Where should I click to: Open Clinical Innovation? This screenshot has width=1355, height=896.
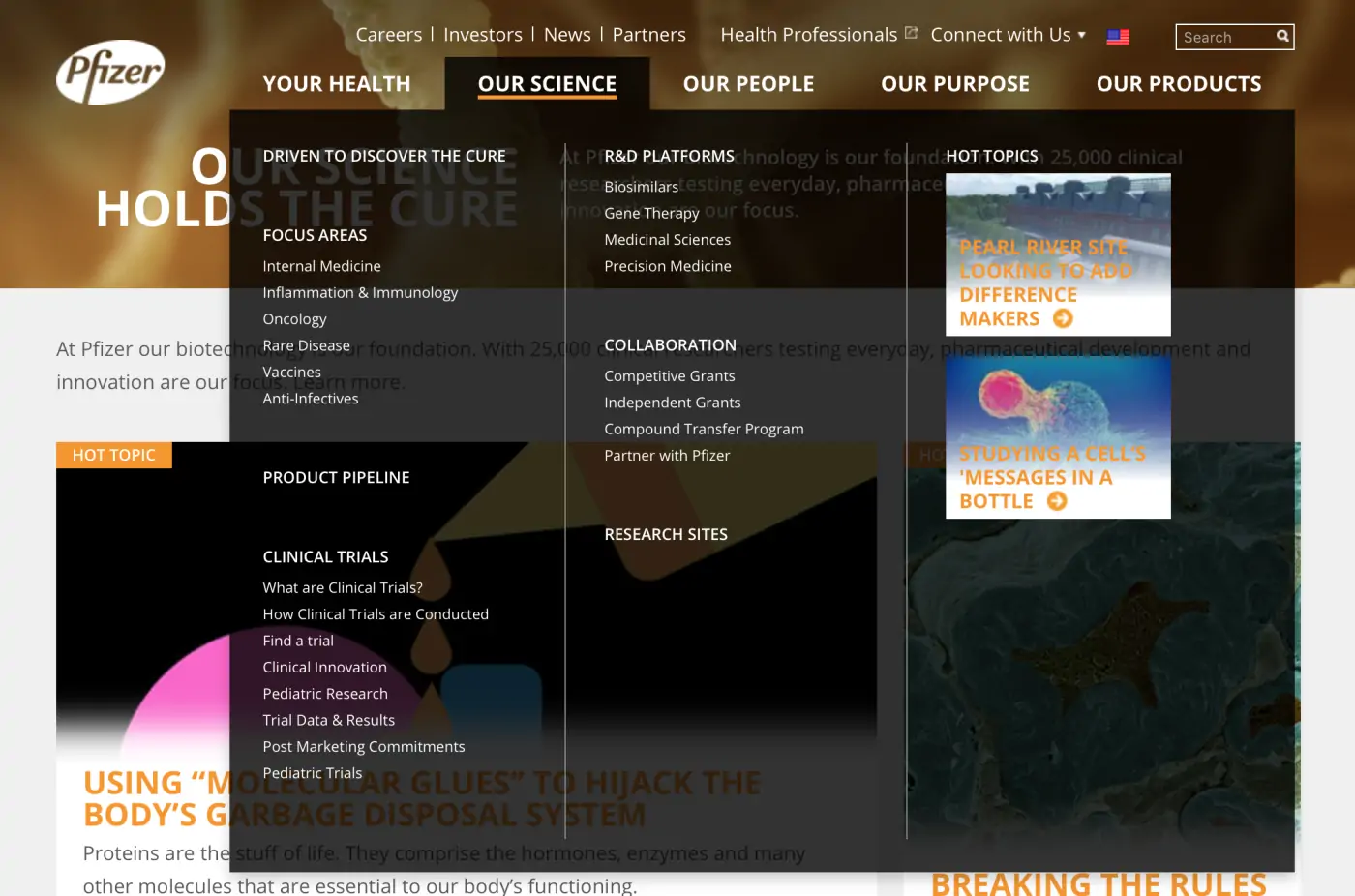coord(324,668)
